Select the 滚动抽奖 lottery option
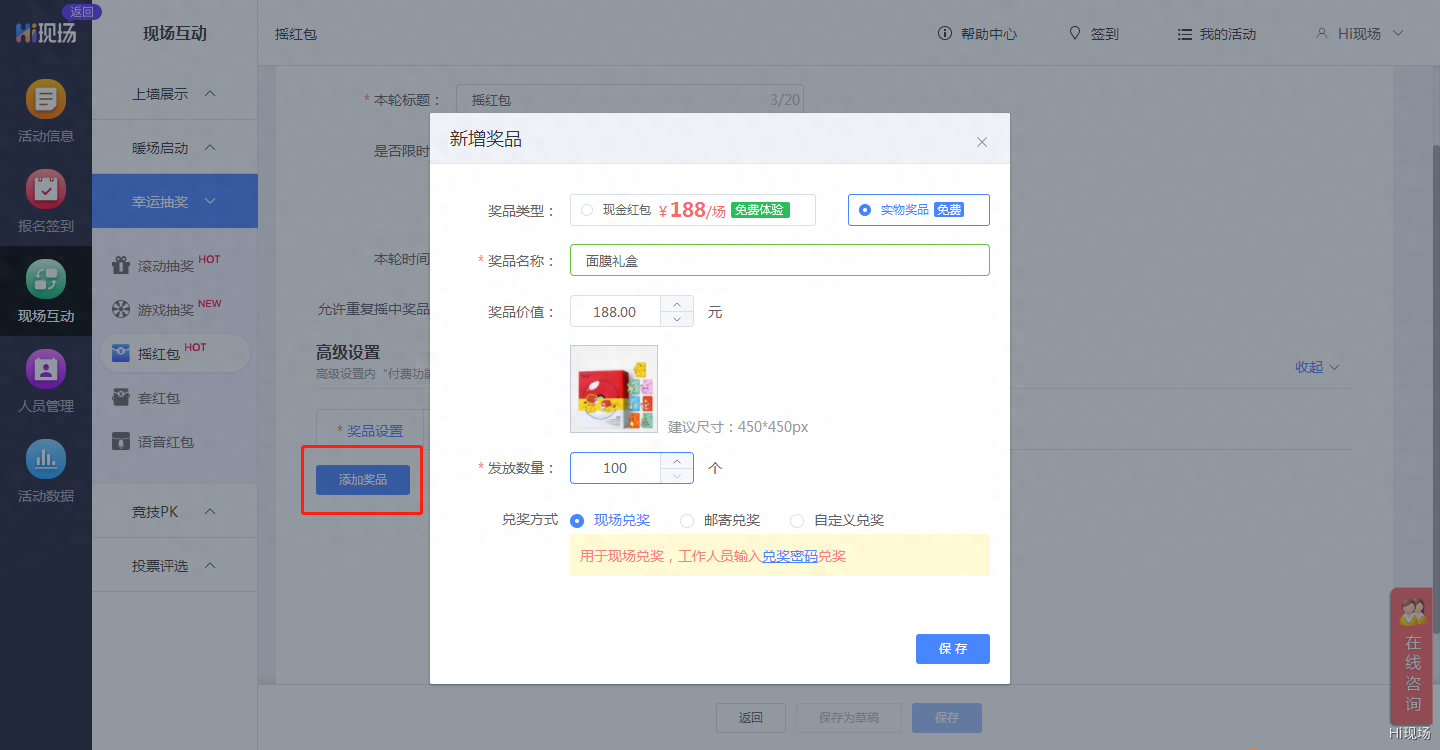 [x=174, y=264]
